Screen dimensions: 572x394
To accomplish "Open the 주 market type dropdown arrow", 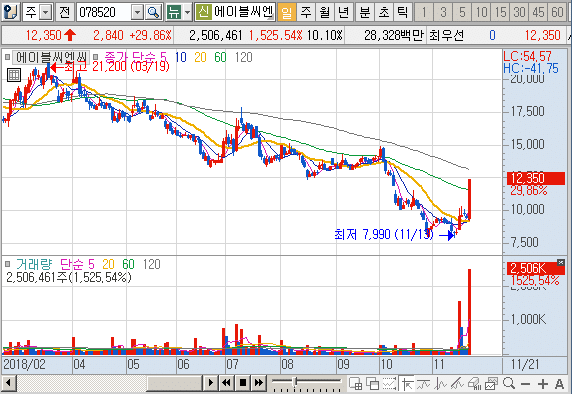I will [46, 13].
